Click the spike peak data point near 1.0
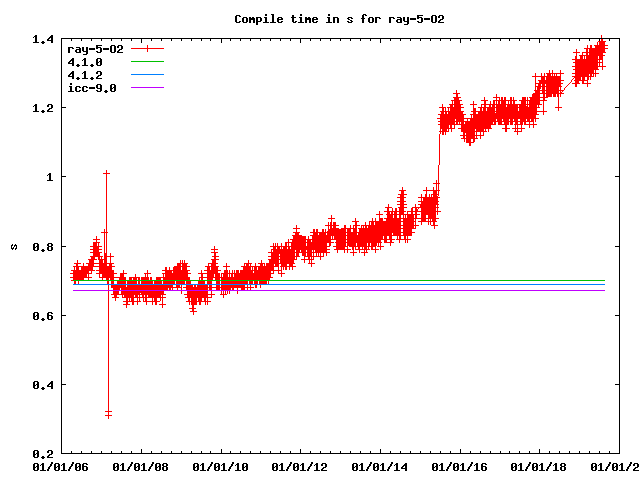 point(106,173)
